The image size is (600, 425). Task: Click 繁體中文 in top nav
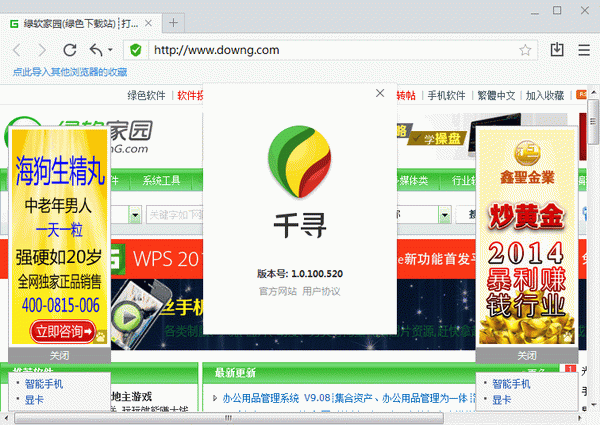(x=496, y=95)
